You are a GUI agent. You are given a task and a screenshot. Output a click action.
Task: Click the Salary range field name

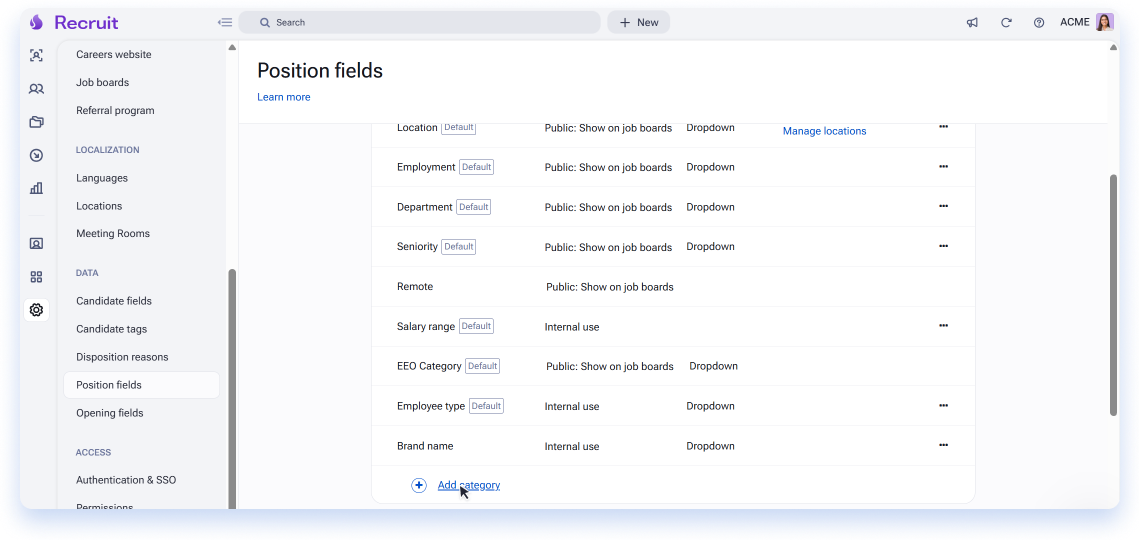tap(426, 326)
